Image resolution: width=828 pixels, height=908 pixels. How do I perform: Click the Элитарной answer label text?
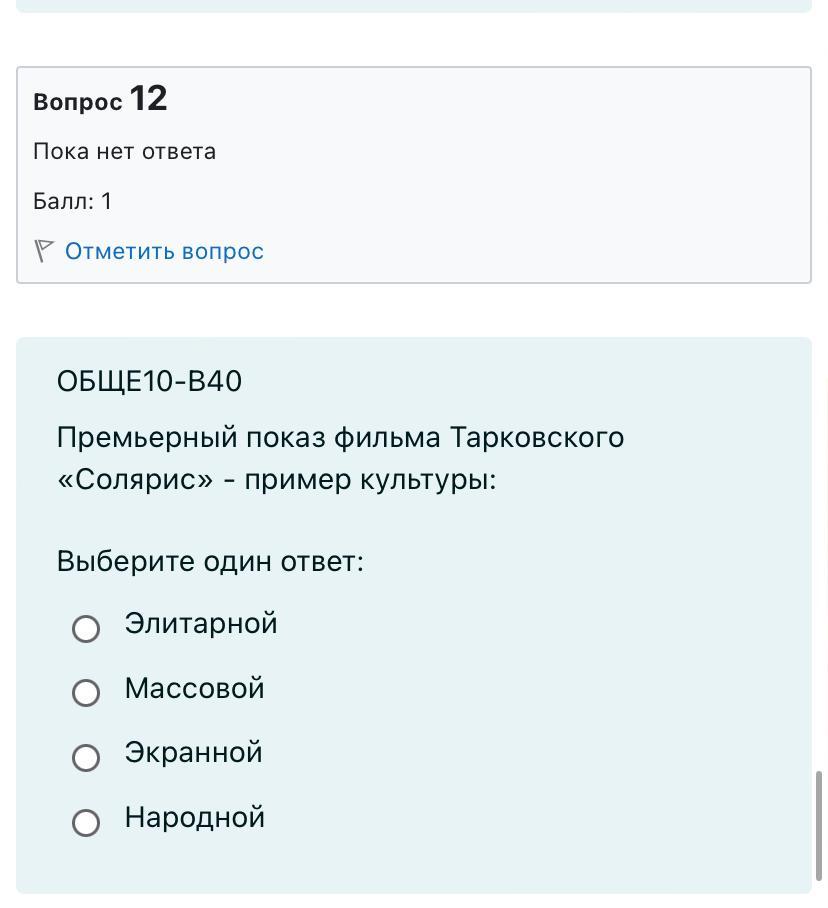[201, 624]
